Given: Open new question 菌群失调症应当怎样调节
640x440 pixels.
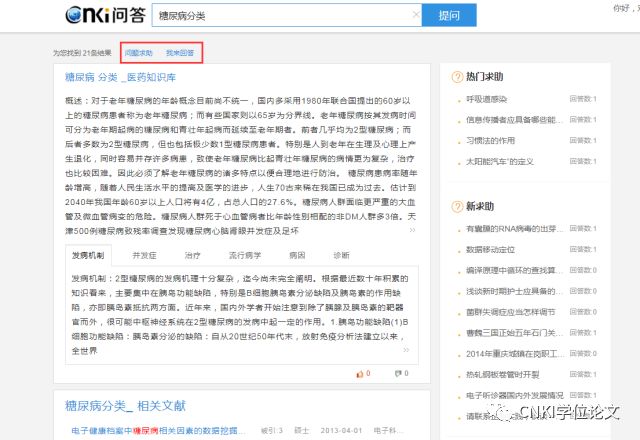Looking at the screenshot, I should point(511,312).
